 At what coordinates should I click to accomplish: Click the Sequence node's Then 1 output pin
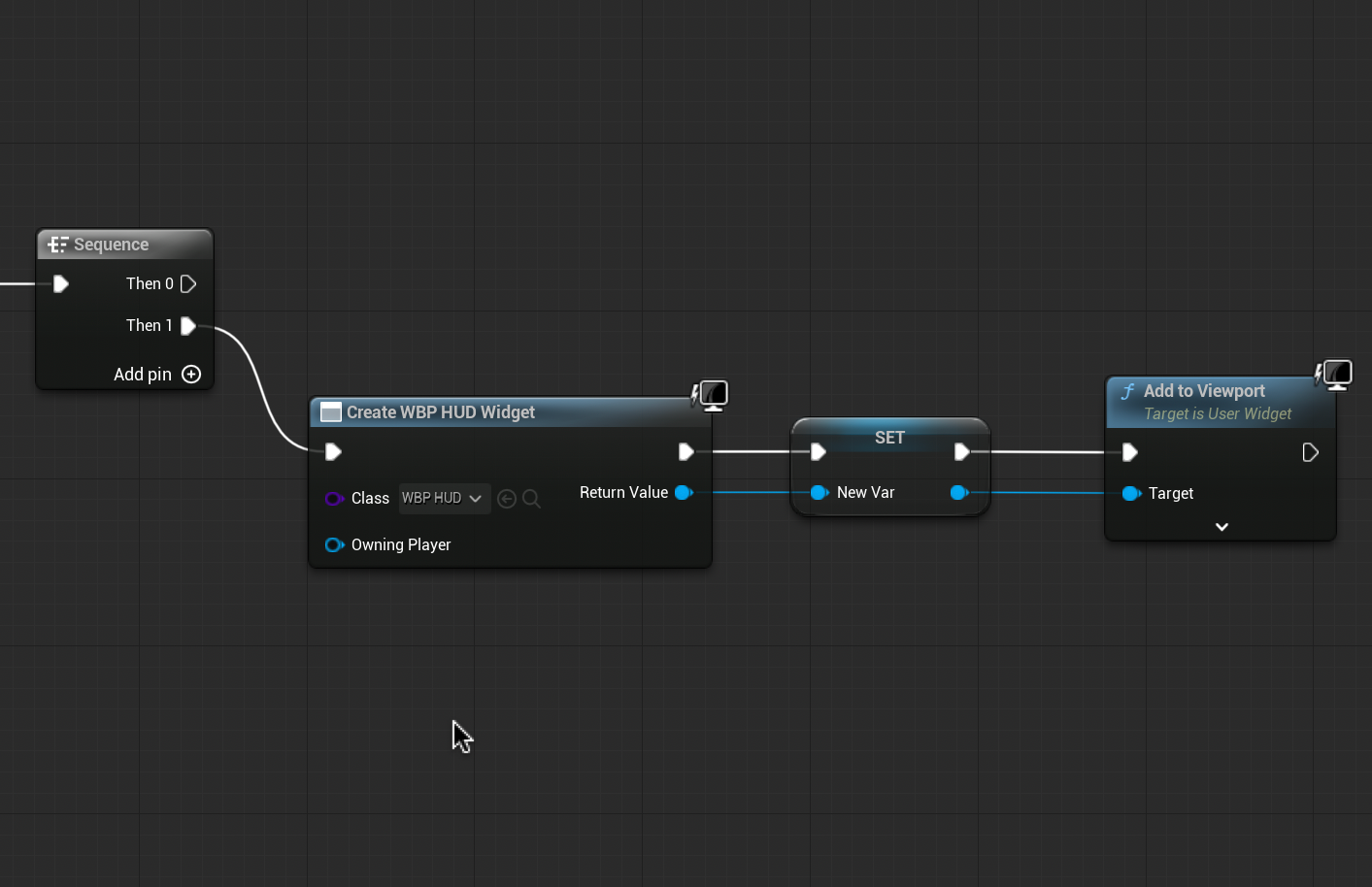[188, 326]
